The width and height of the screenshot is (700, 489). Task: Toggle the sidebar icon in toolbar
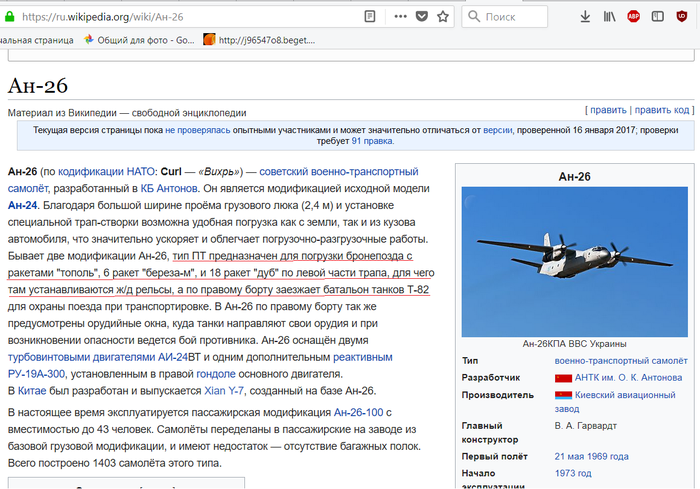coord(657,17)
